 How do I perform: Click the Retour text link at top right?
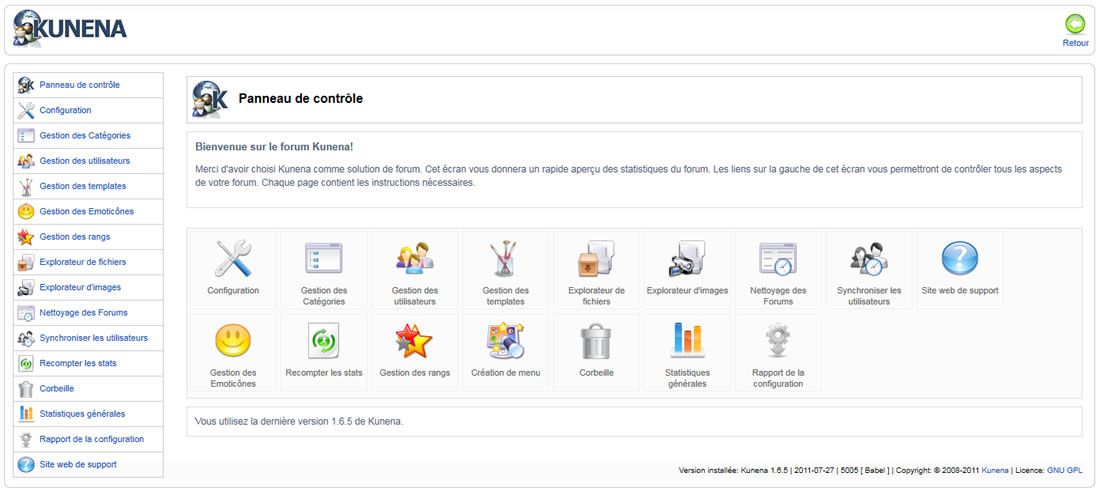(1075, 43)
